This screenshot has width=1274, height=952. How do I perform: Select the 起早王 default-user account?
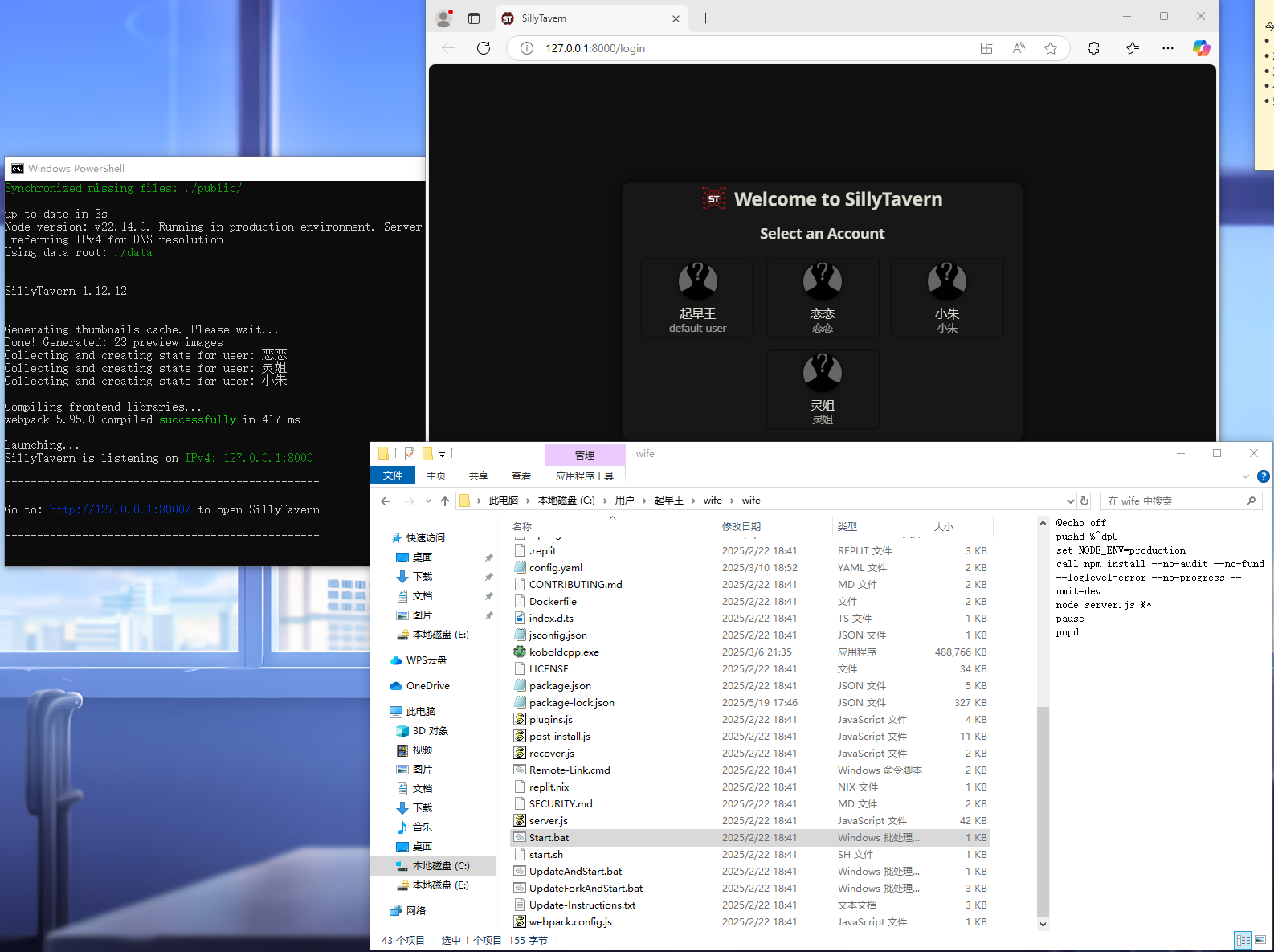coord(697,297)
